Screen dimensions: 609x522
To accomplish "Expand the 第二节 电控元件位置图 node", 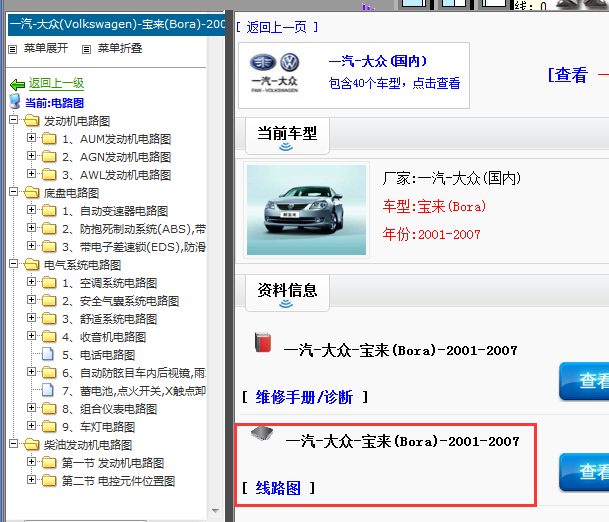I will 31,479.
